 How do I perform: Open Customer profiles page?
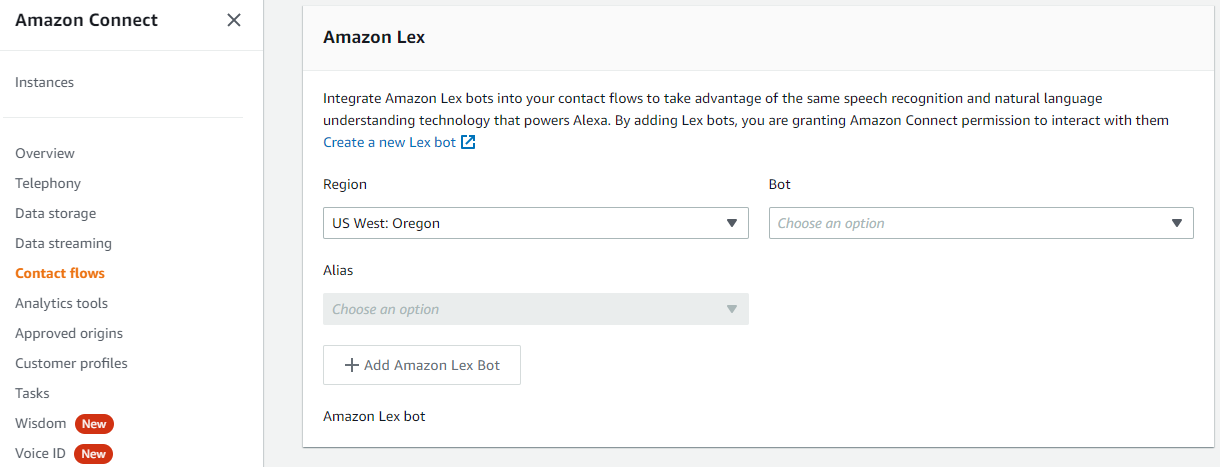(x=71, y=363)
